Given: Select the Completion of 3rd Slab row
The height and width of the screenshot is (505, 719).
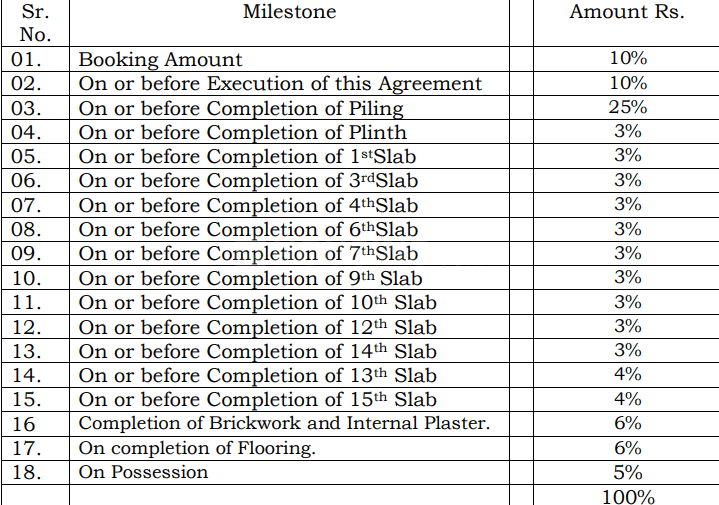Looking at the screenshot, I should 248,181.
